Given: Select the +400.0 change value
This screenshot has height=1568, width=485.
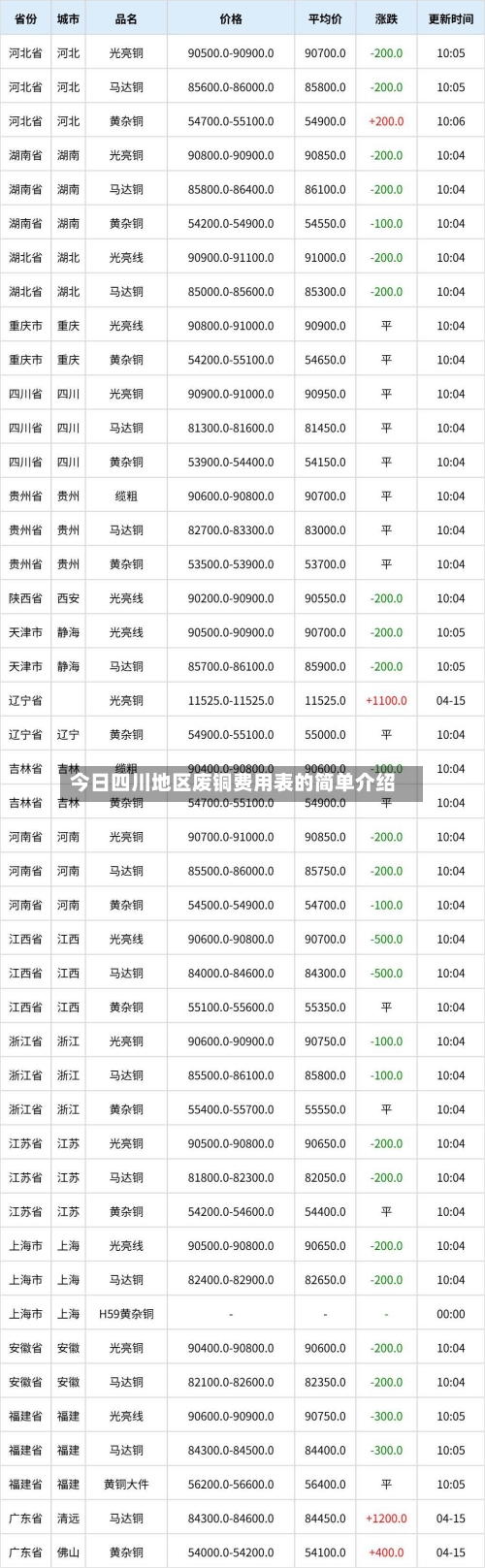Looking at the screenshot, I should 386,1552.
